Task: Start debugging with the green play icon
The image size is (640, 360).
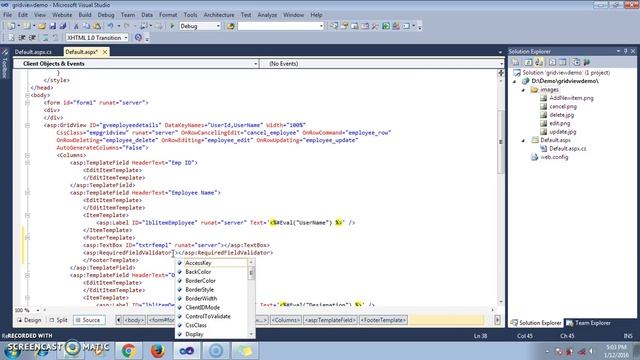Action: (172, 26)
